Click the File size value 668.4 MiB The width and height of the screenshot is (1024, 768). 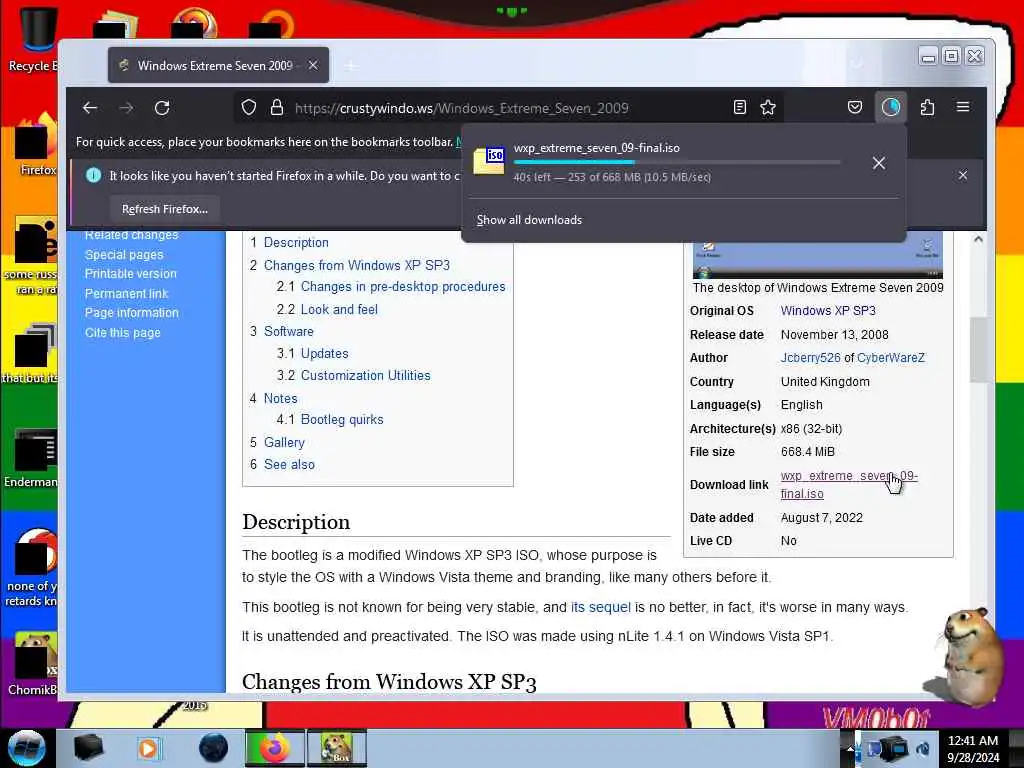coord(807,452)
